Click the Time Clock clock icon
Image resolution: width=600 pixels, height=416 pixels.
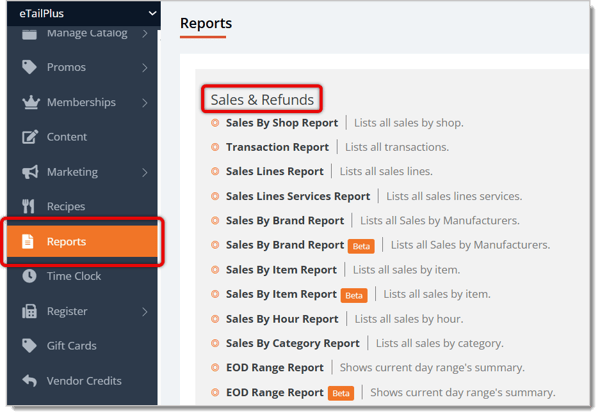click(29, 276)
